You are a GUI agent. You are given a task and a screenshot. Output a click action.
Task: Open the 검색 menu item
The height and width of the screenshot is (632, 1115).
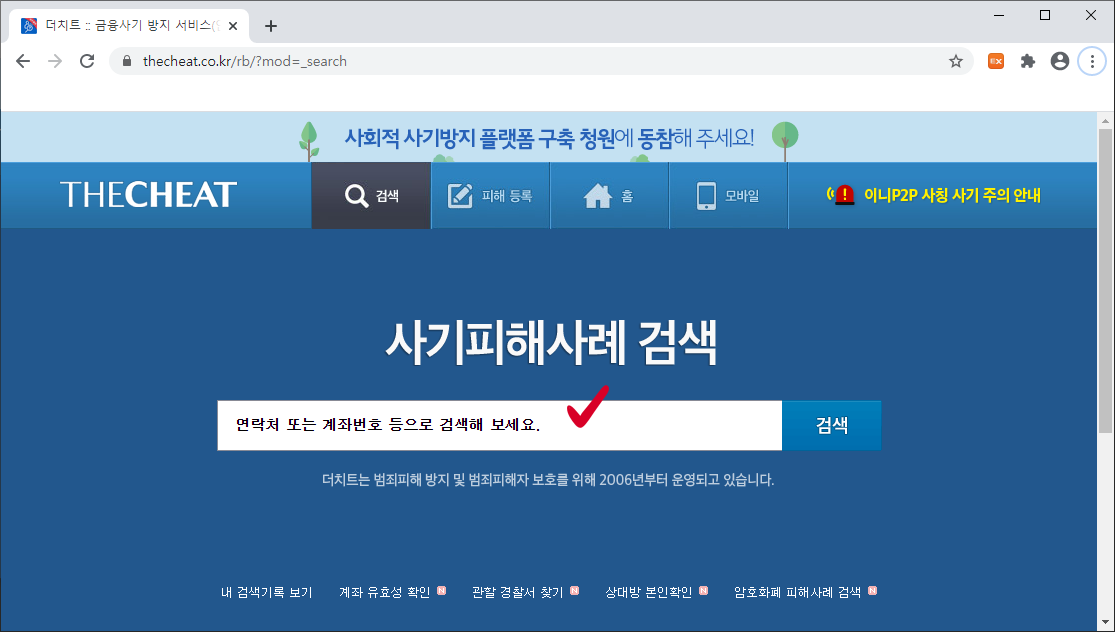coord(371,196)
